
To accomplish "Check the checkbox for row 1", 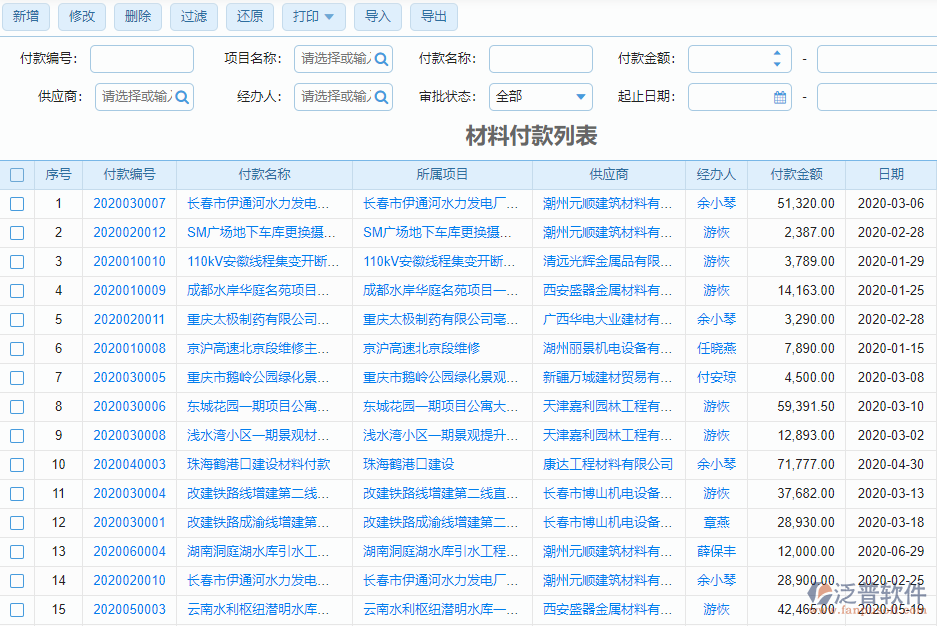I will point(17,203).
